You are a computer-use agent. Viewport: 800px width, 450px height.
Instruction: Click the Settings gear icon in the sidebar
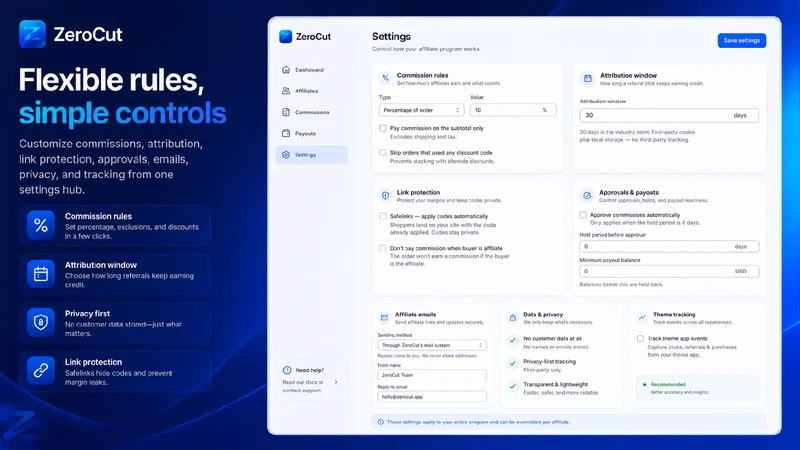point(286,155)
